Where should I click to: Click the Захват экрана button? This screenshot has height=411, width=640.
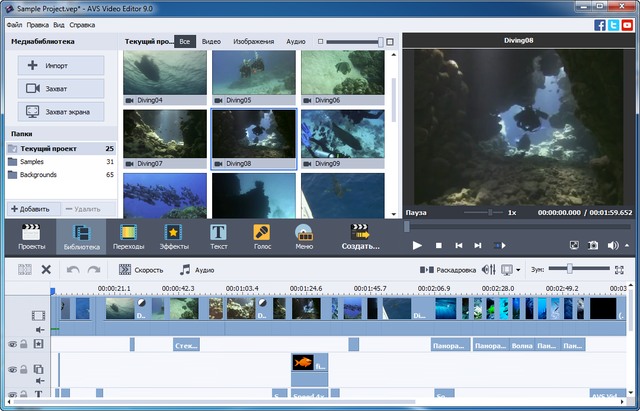(x=61, y=111)
